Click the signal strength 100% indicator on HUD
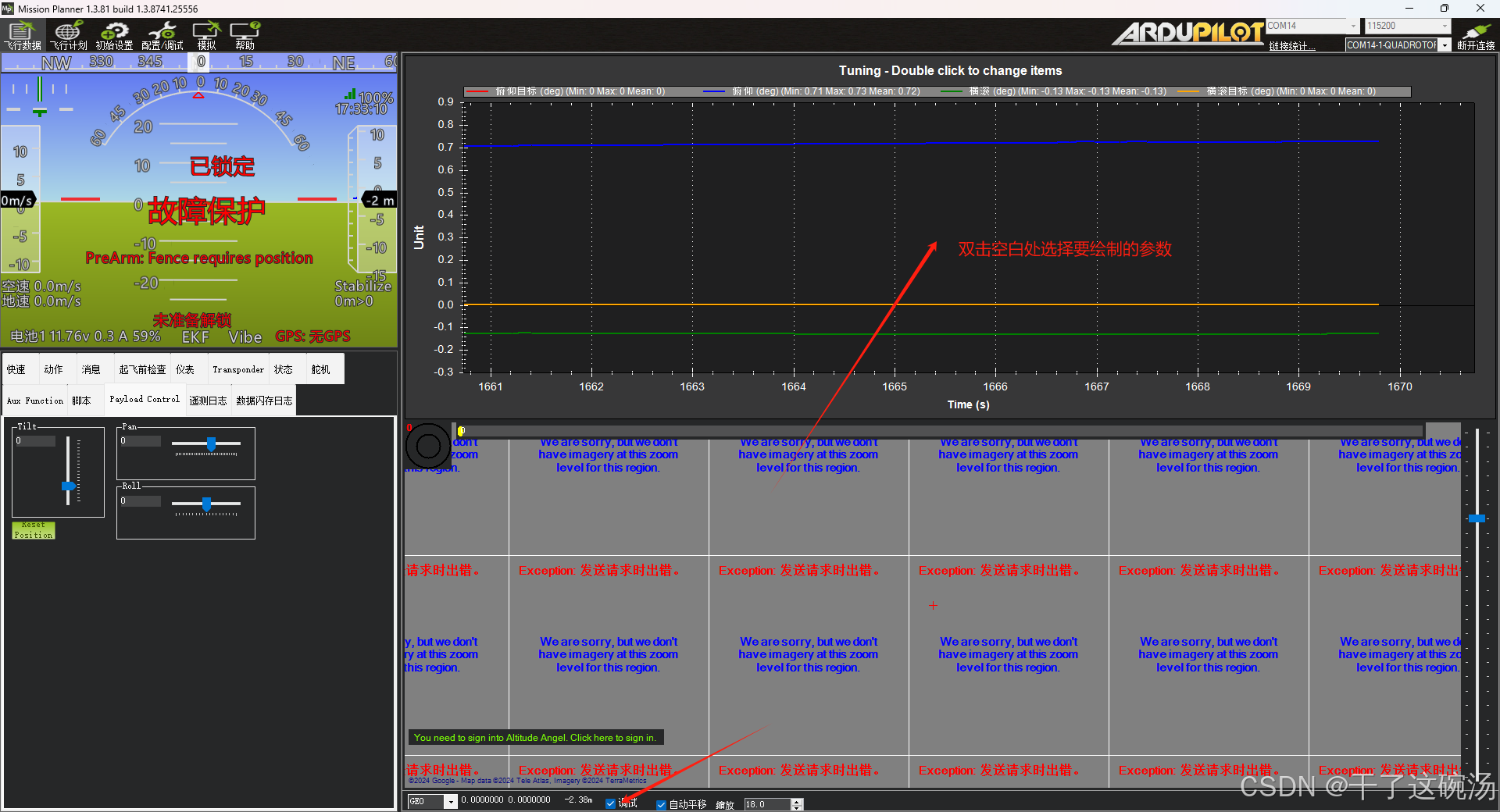 point(369,97)
